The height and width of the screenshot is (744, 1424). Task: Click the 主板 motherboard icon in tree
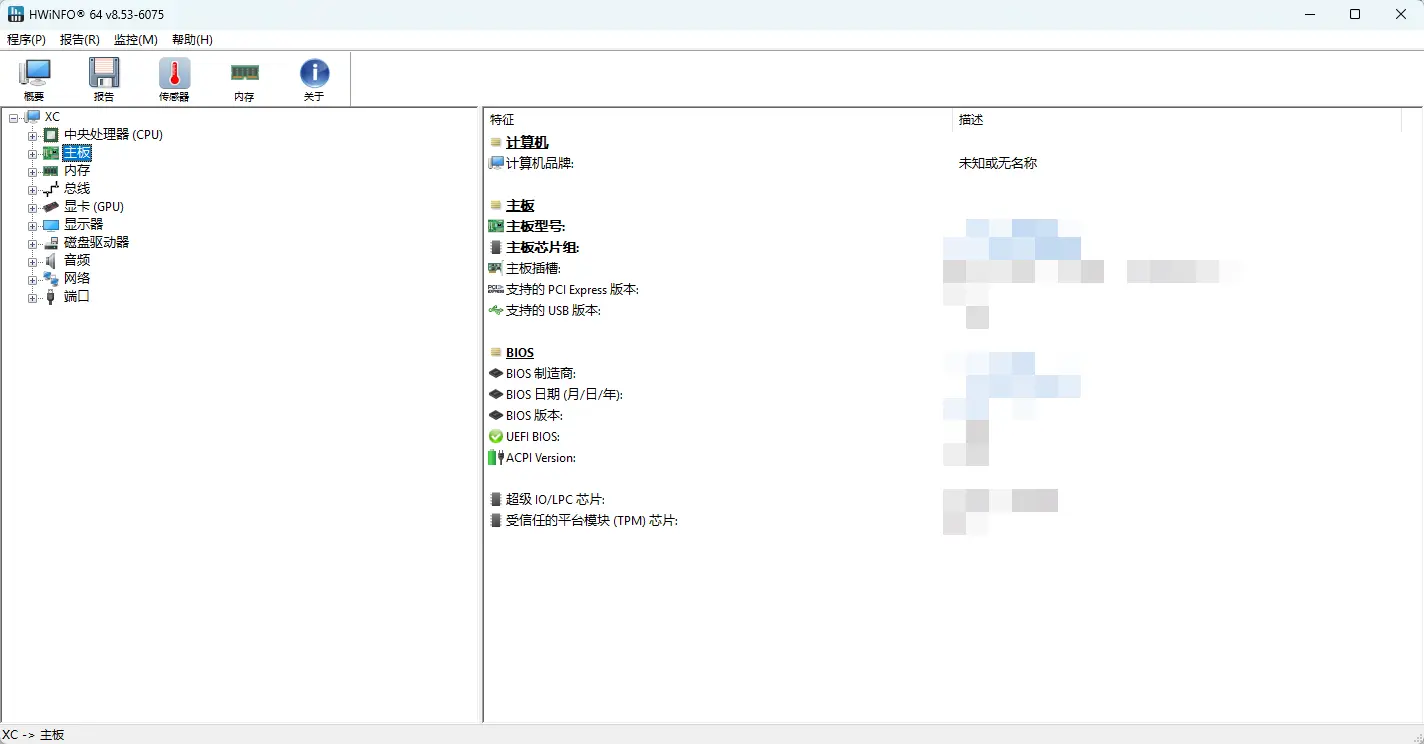51,153
